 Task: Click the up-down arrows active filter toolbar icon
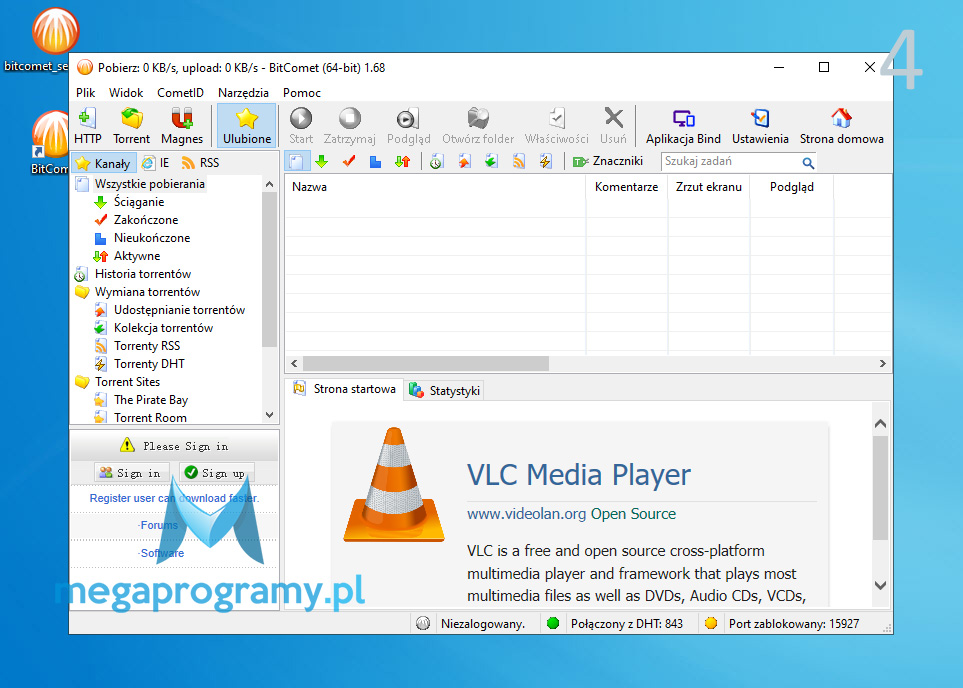click(x=402, y=162)
